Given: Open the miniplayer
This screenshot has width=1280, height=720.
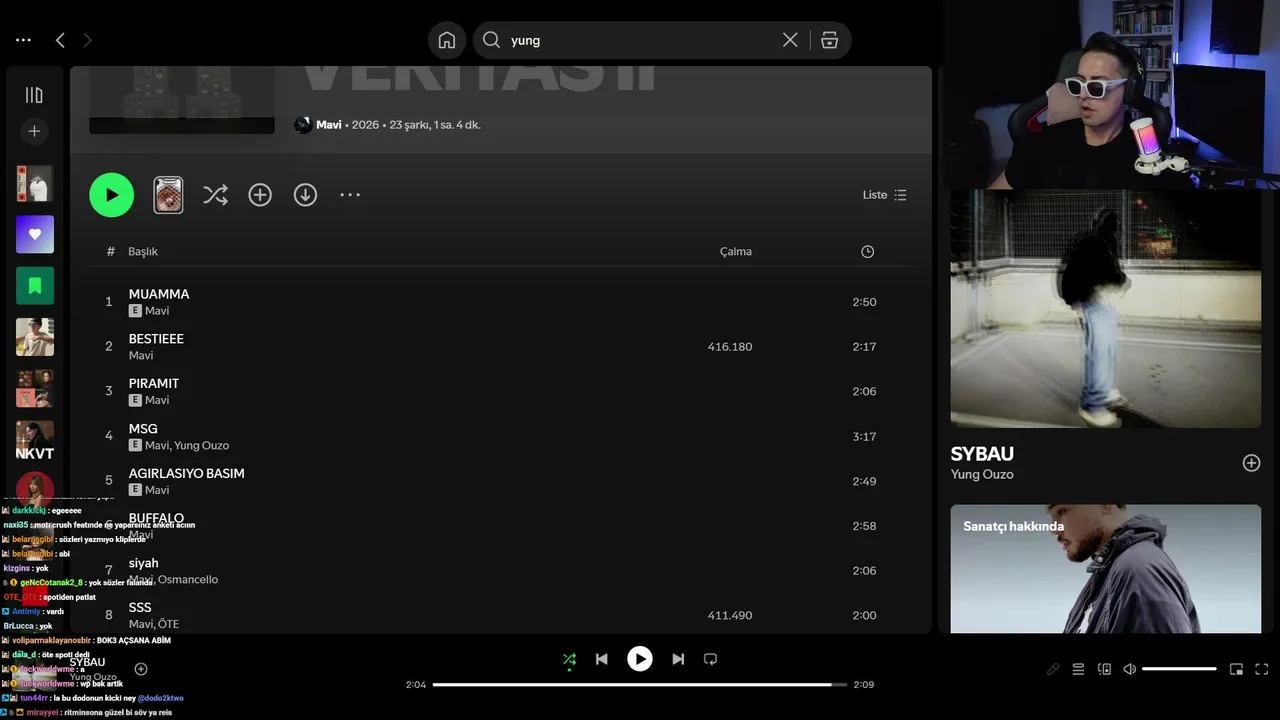Looking at the screenshot, I should pos(1236,669).
